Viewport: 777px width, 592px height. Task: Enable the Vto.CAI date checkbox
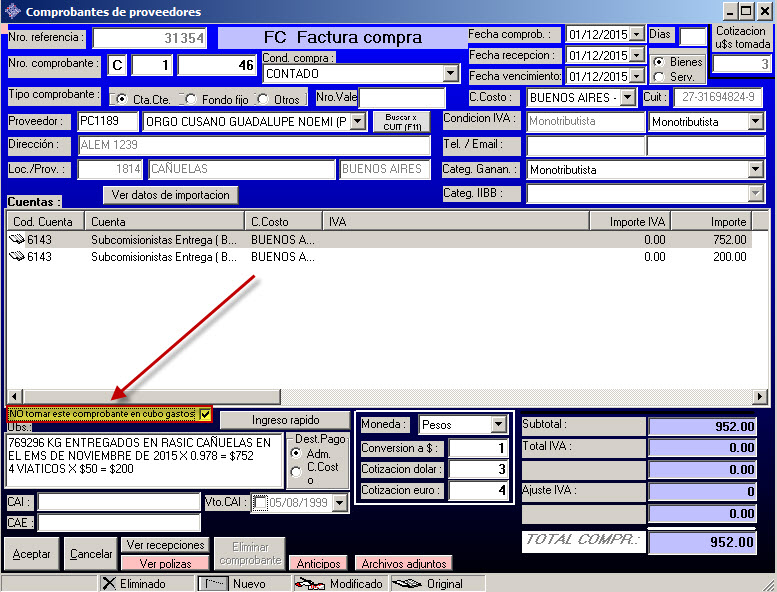click(x=261, y=503)
